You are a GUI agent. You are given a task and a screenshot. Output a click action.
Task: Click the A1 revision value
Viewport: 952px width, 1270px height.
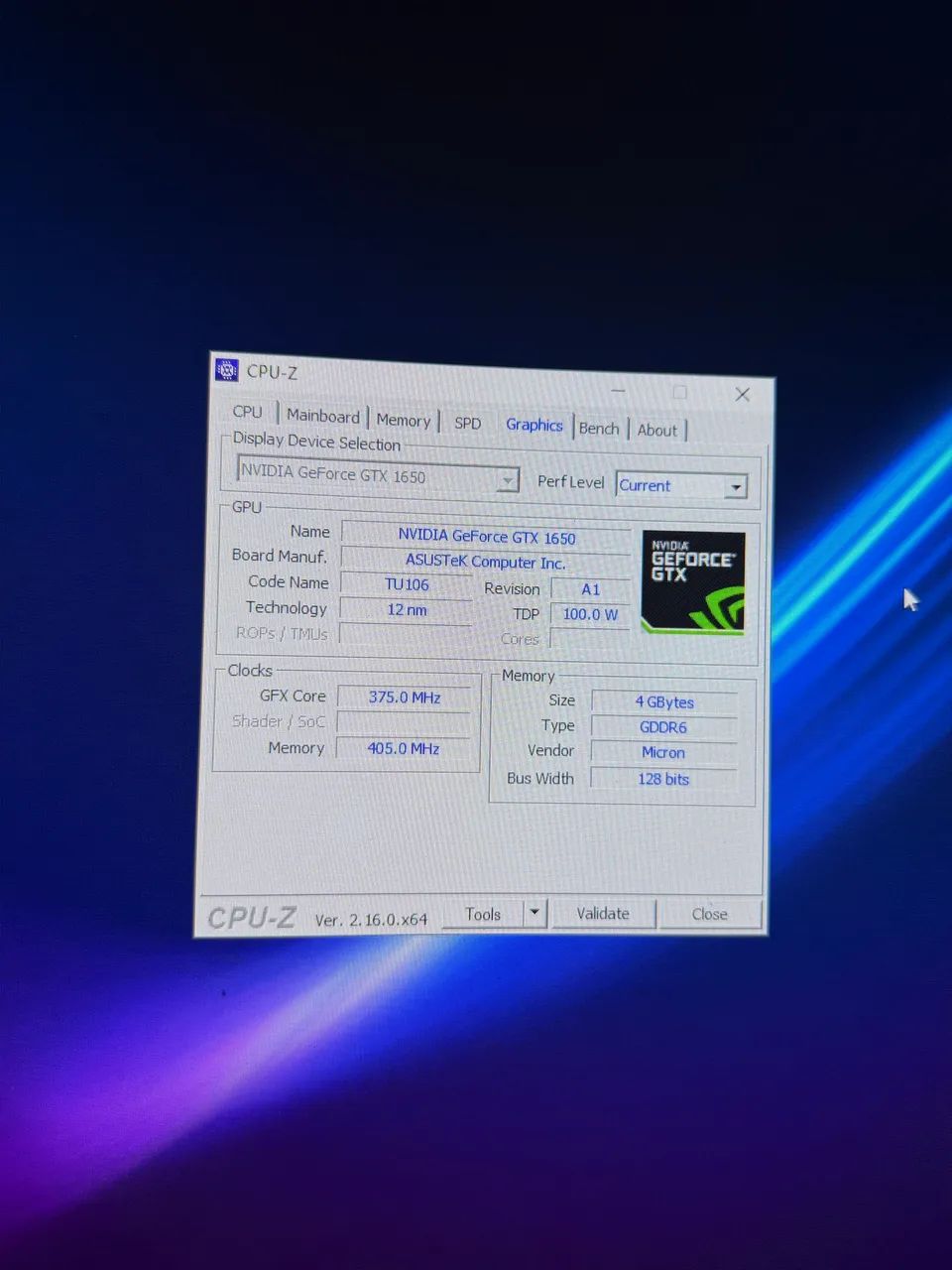[590, 589]
